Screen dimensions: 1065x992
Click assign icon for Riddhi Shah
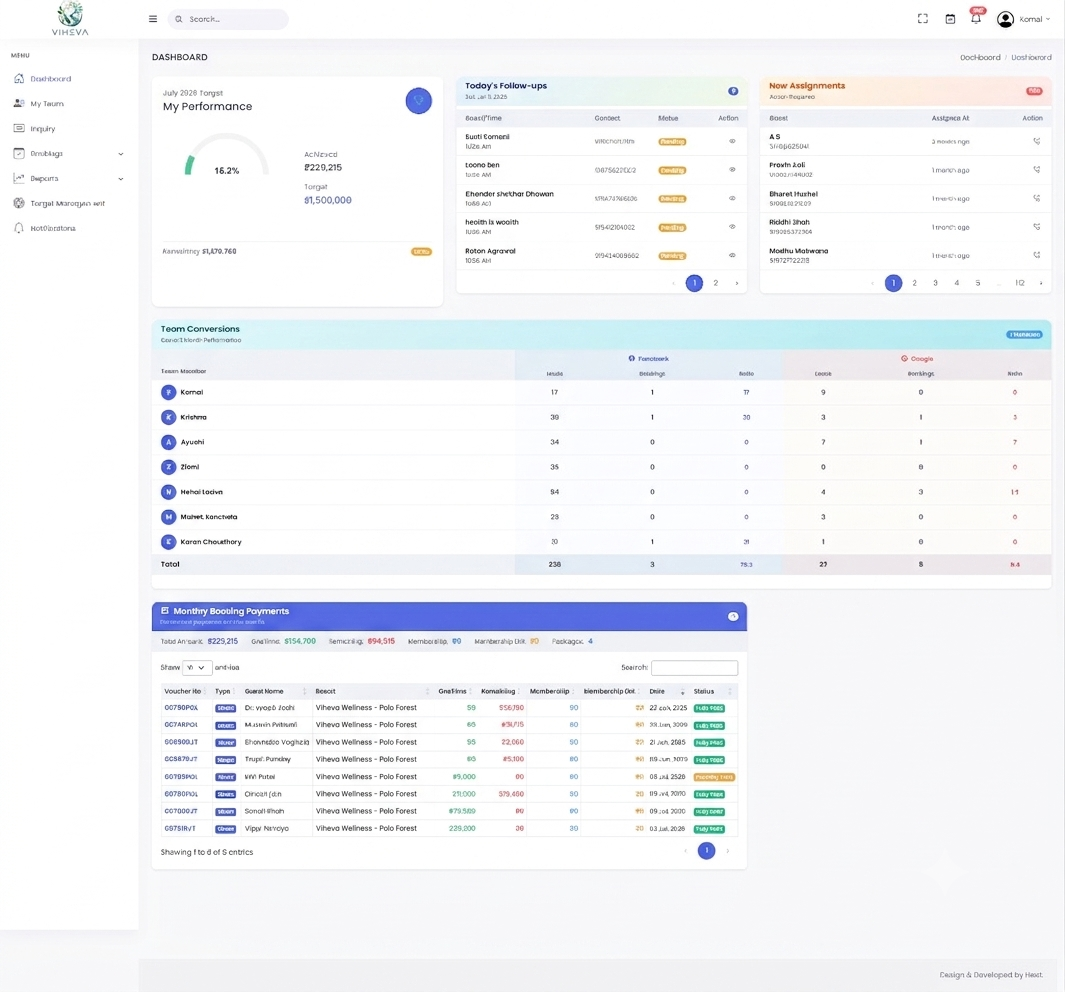coord(1036,227)
